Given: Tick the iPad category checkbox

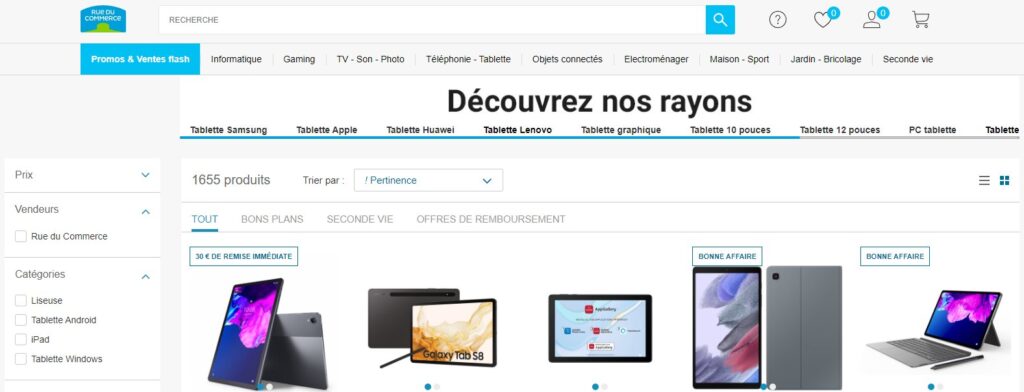Looking at the screenshot, I should point(21,340).
